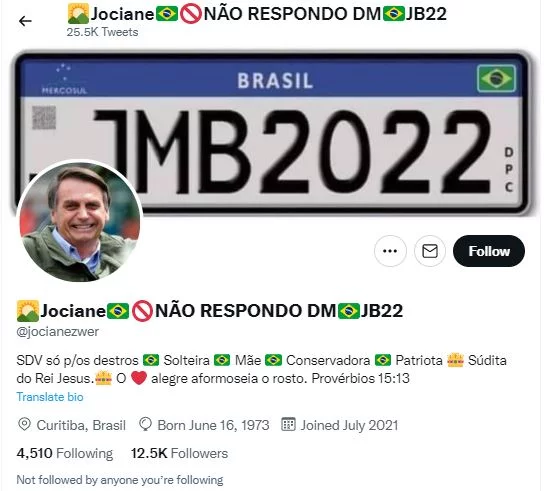Click the 25.5K Tweets count
Image resolution: width=544 pixels, height=491 pixels.
click(x=102, y=32)
